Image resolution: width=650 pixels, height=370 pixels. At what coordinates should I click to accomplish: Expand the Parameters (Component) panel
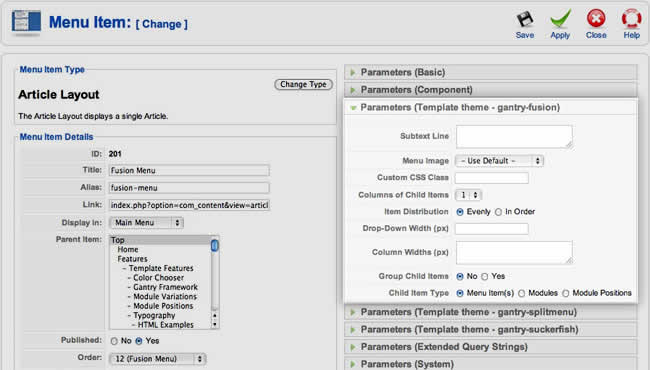click(490, 89)
